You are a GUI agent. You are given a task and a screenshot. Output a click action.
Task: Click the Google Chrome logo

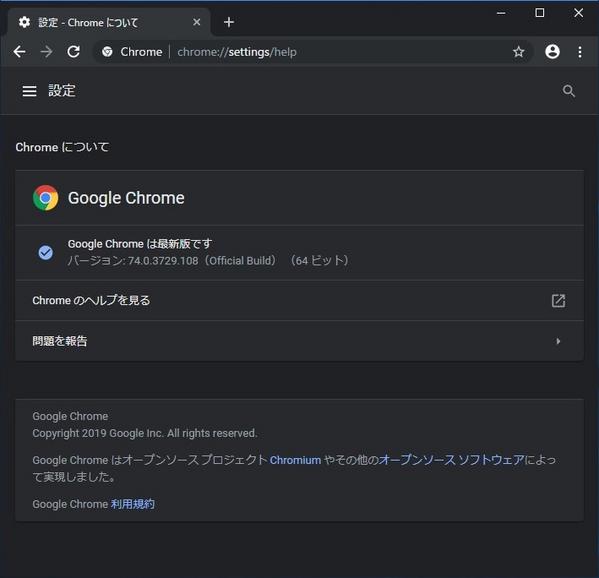click(45, 198)
